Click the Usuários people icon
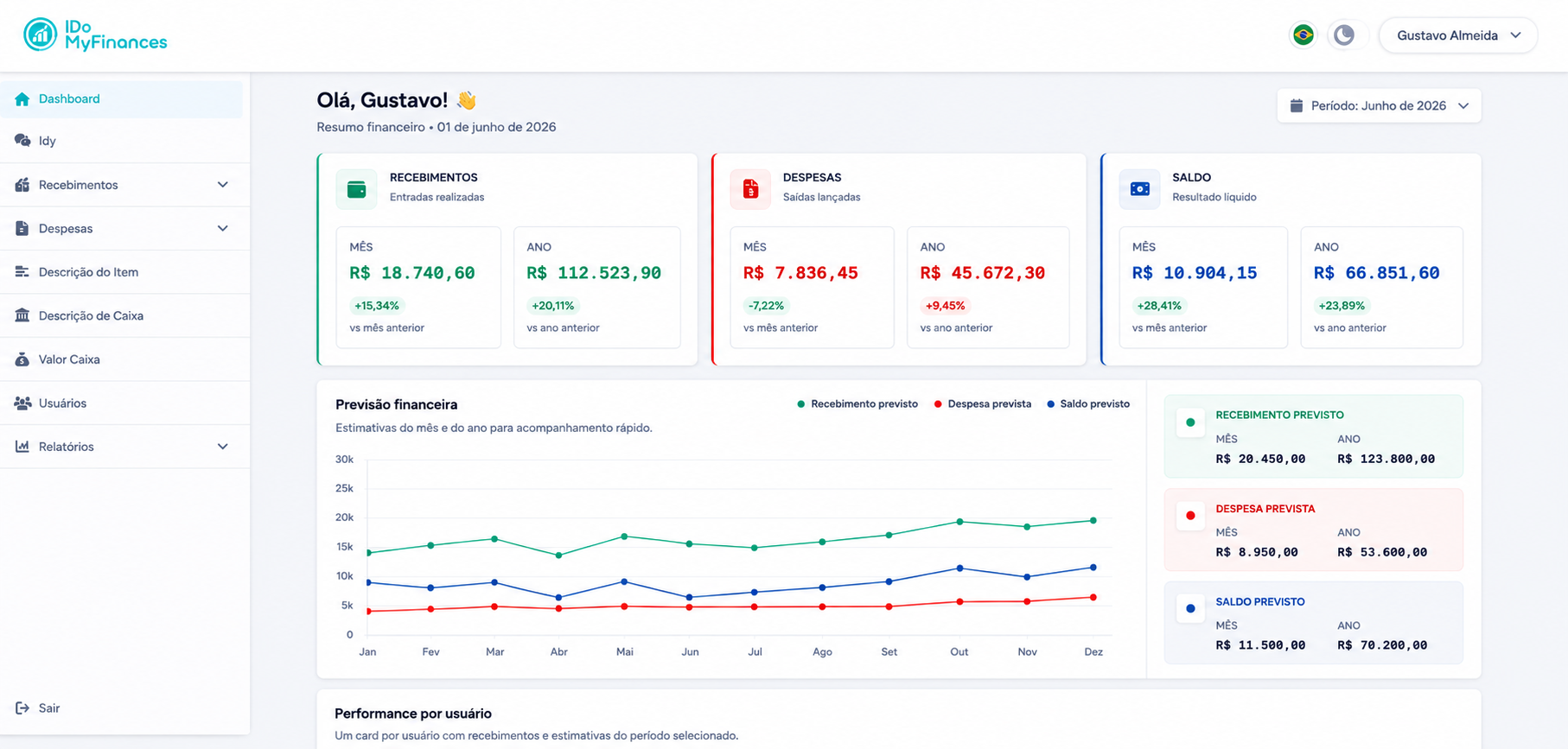 [22, 403]
